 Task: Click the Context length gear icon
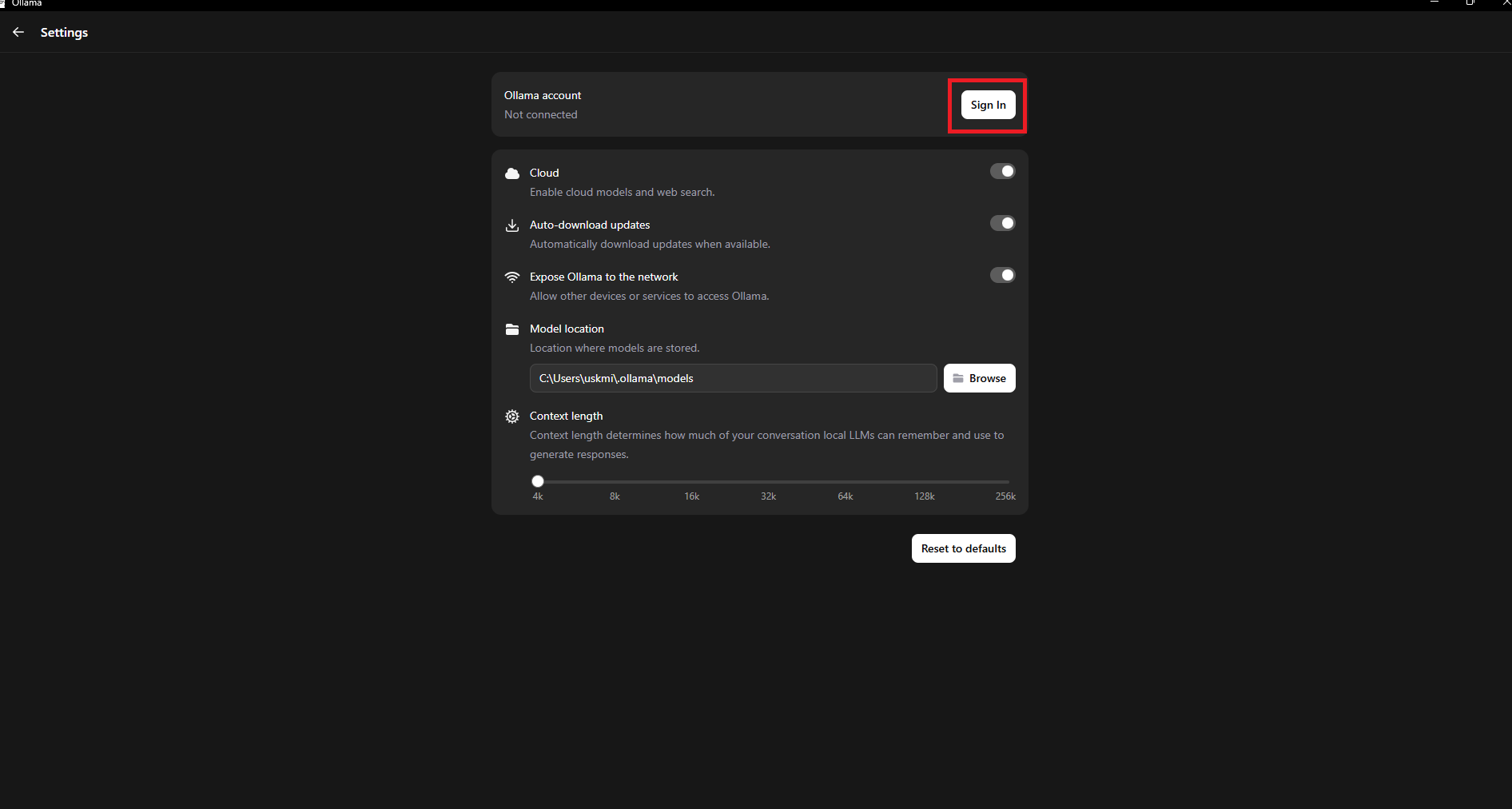[512, 416]
